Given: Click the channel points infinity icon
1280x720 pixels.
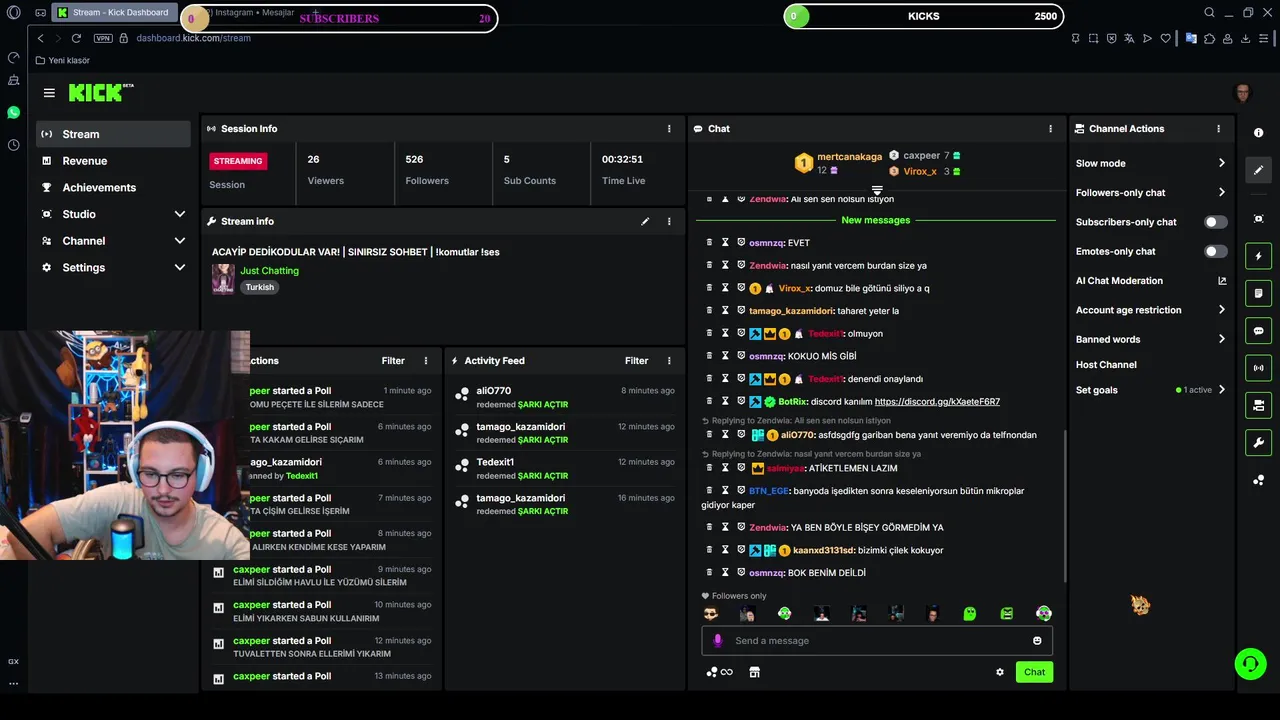Looking at the screenshot, I should point(720,672).
